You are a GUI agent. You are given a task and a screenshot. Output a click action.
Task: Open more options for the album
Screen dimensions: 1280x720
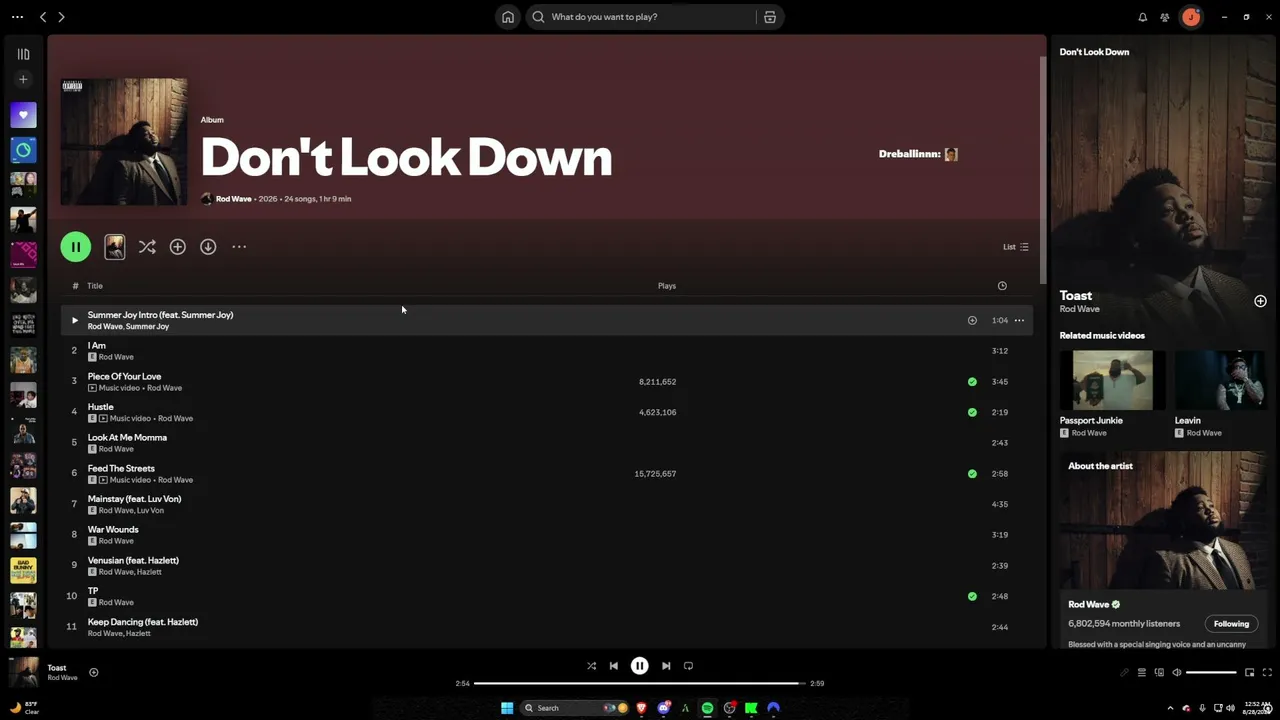239,247
